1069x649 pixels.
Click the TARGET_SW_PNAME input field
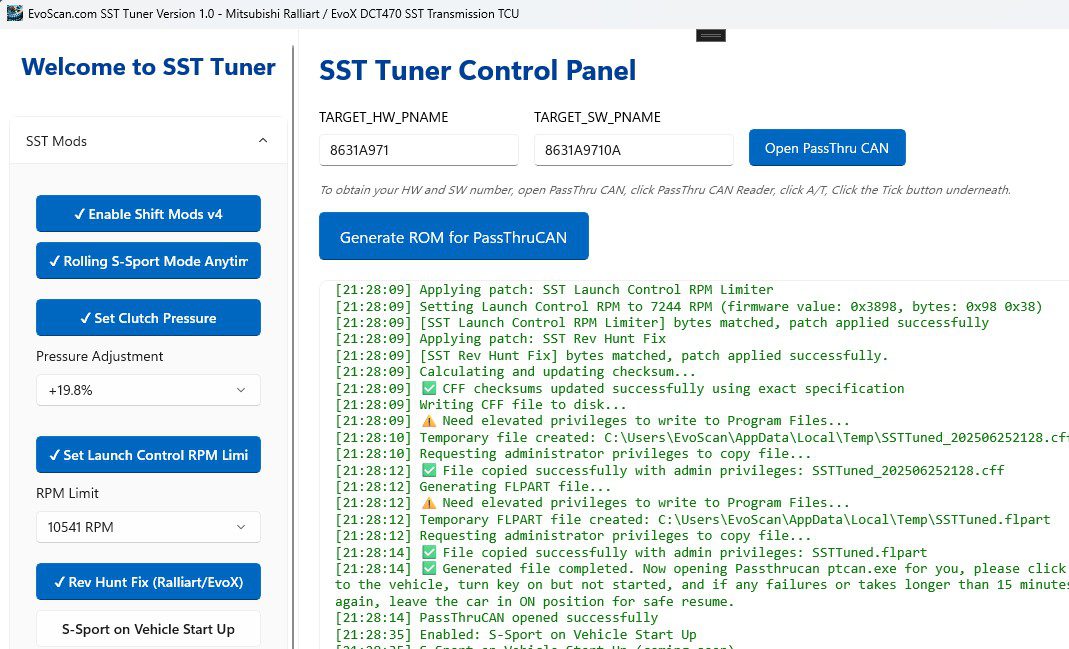pyautogui.click(x=633, y=150)
